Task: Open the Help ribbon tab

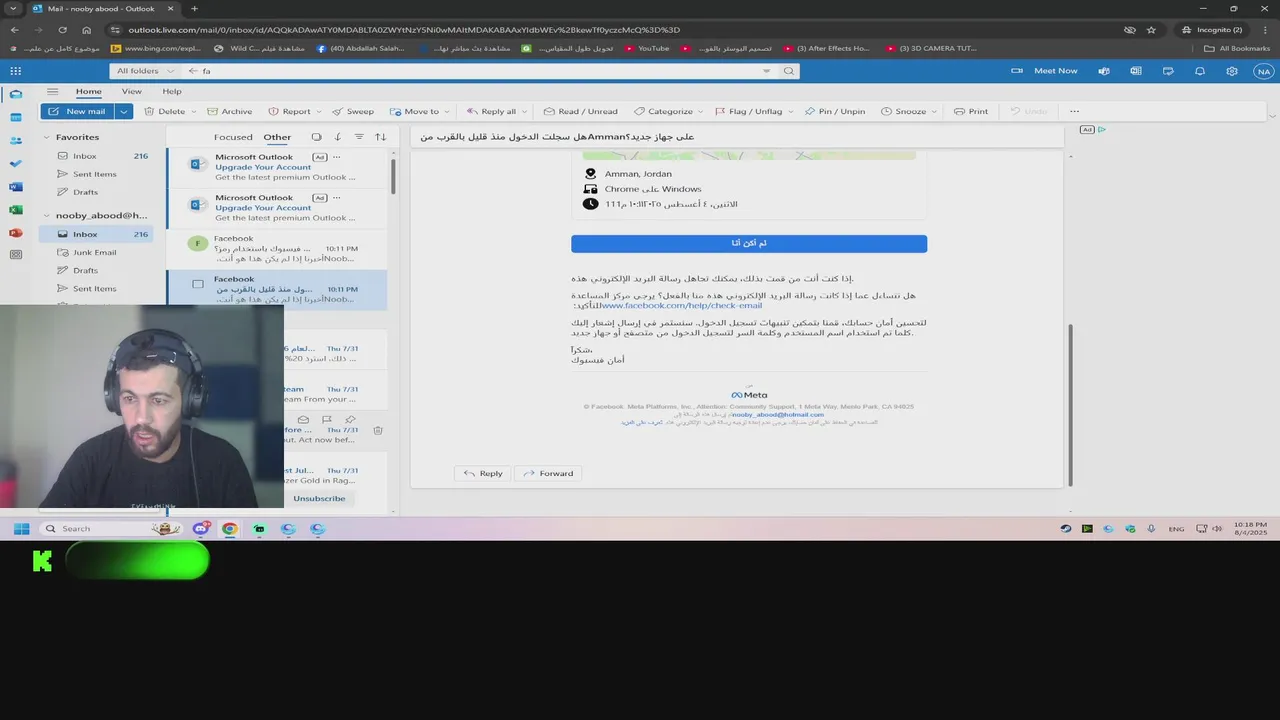Action: pyautogui.click(x=172, y=91)
